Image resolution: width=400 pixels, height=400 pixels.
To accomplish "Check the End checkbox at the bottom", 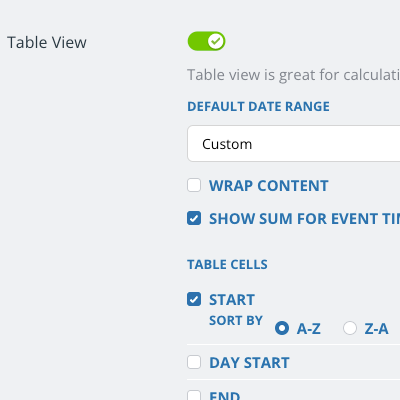I will (194, 396).
